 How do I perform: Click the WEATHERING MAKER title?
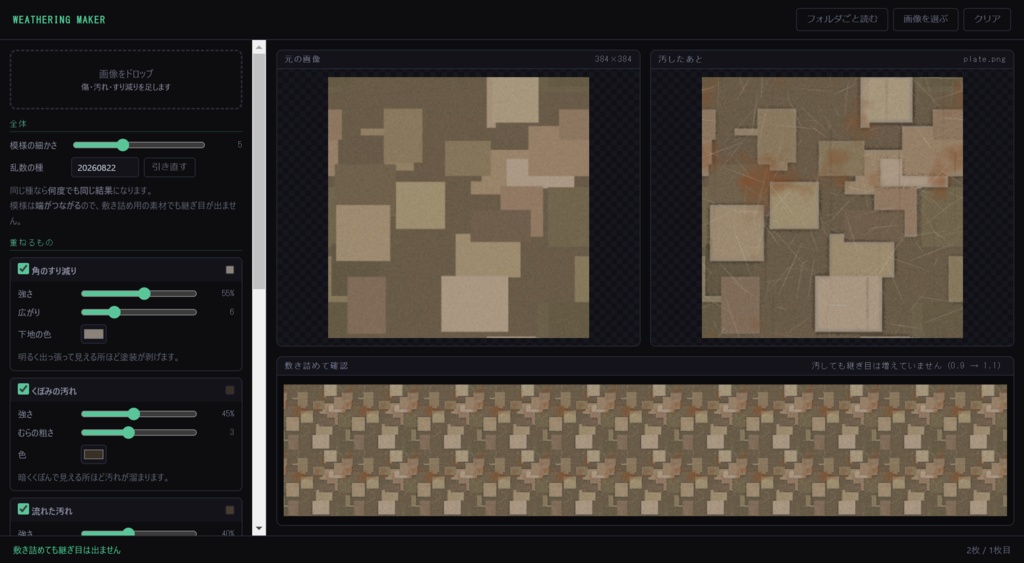(59, 20)
